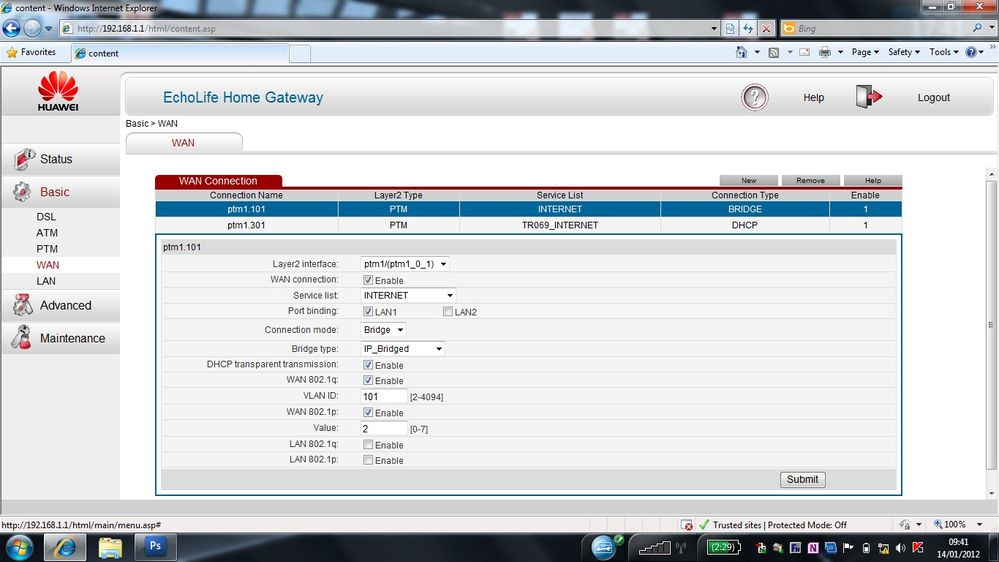
Task: Click the Advanced section icon
Action: click(x=23, y=305)
